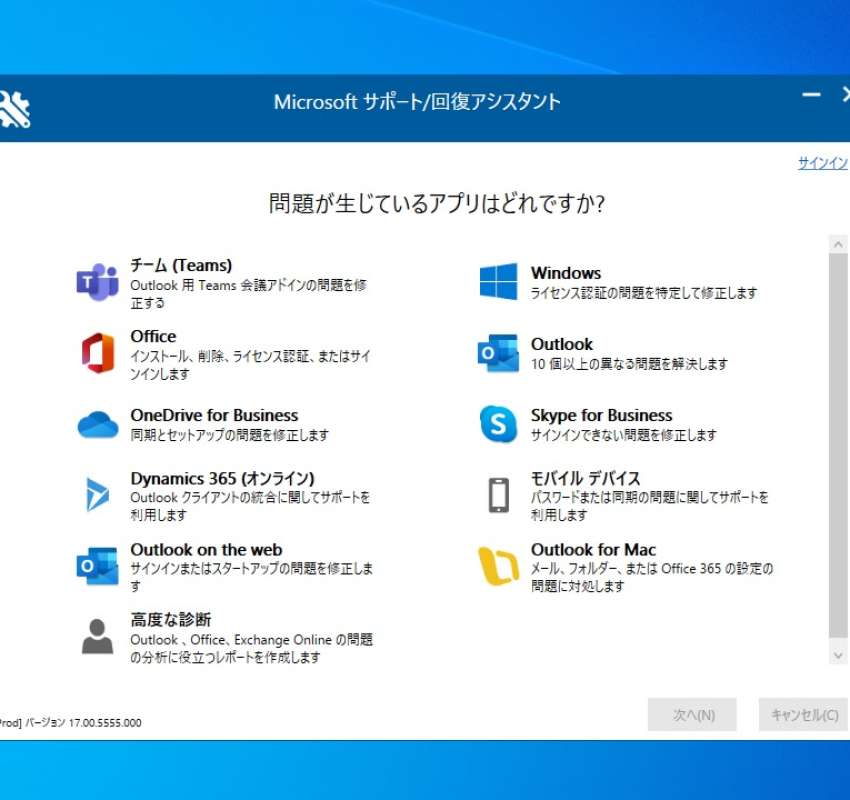Click the wrench tools icon in title bar
Image resolution: width=850 pixels, height=800 pixels.
[14, 109]
